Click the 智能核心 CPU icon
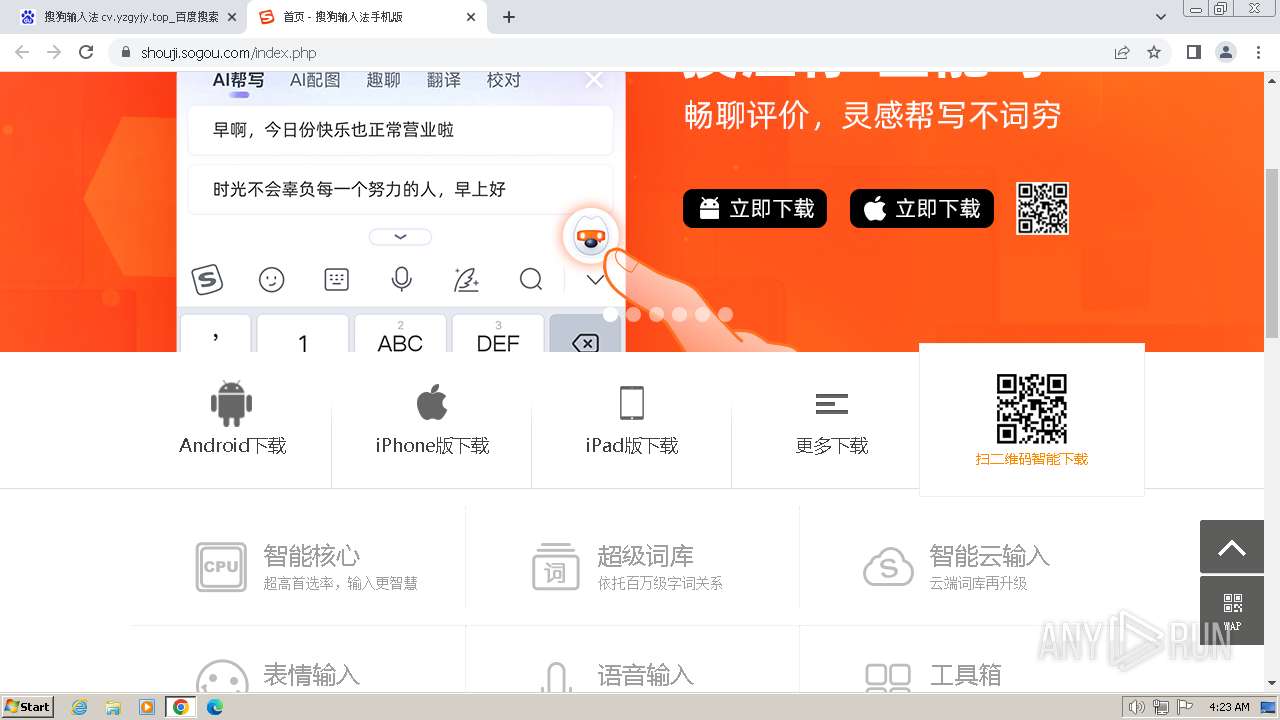Viewport: 1280px width, 720px height. [x=221, y=567]
